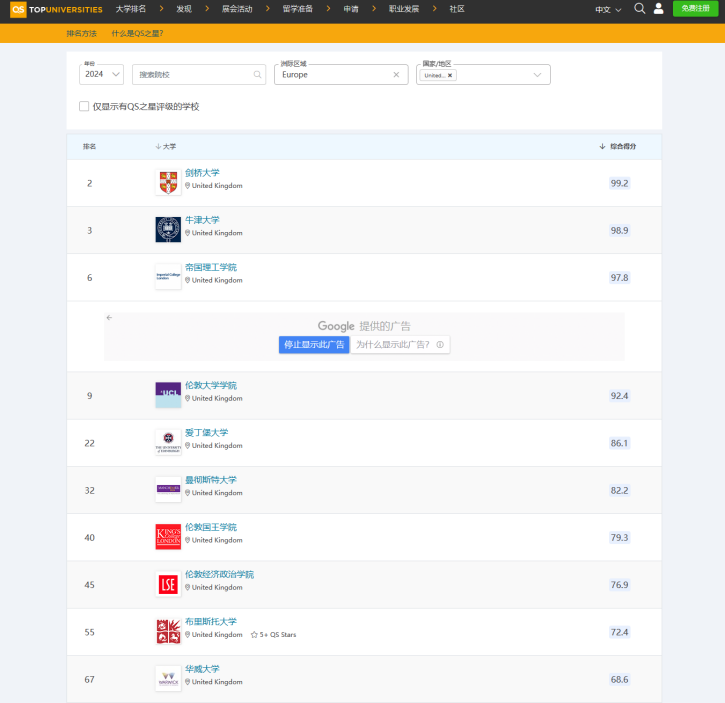This screenshot has width=725, height=703.
Task: Click the 免费注册 button
Action: click(695, 8)
